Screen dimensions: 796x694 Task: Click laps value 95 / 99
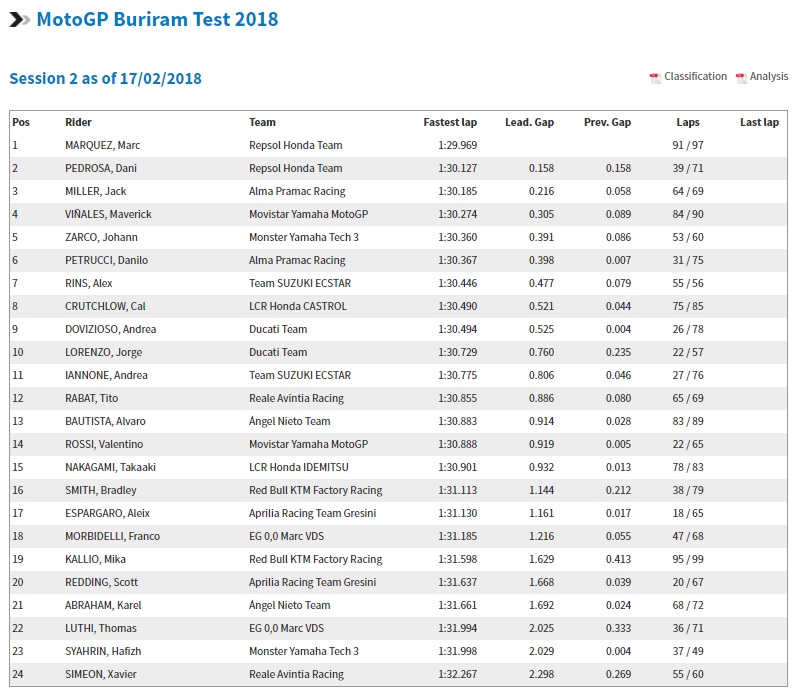(688, 559)
